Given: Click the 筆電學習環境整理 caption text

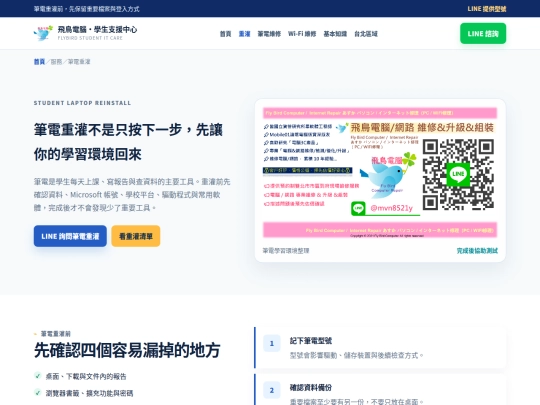Looking at the screenshot, I should (286, 251).
